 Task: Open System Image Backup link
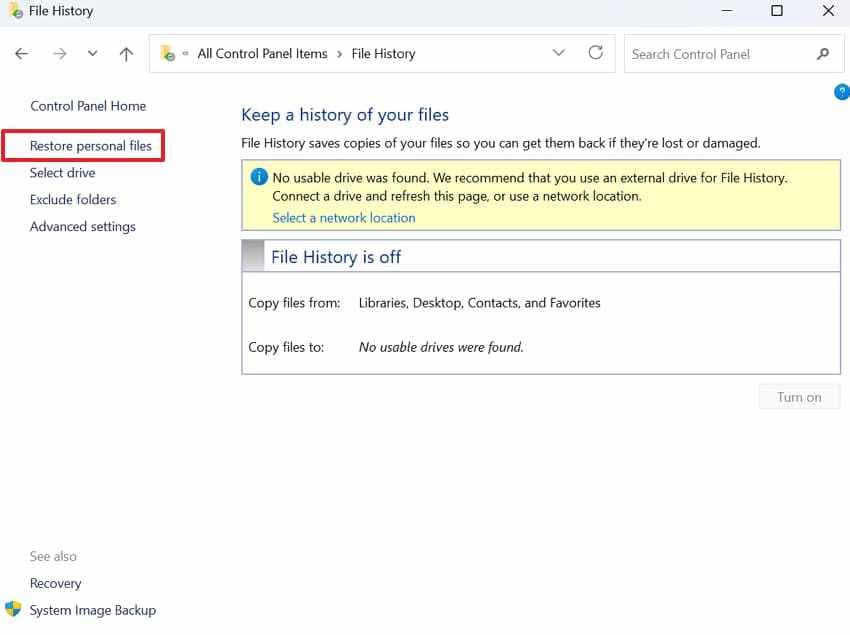coord(93,610)
